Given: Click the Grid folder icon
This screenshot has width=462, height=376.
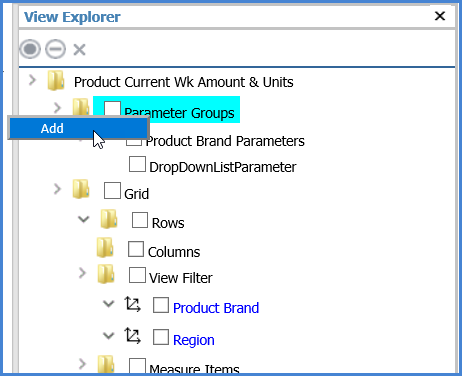Looking at the screenshot, I should coord(81,189).
